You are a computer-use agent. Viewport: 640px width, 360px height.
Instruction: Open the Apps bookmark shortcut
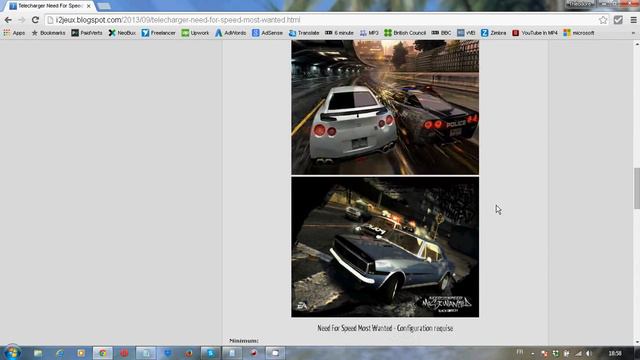pyautogui.click(x=14, y=33)
